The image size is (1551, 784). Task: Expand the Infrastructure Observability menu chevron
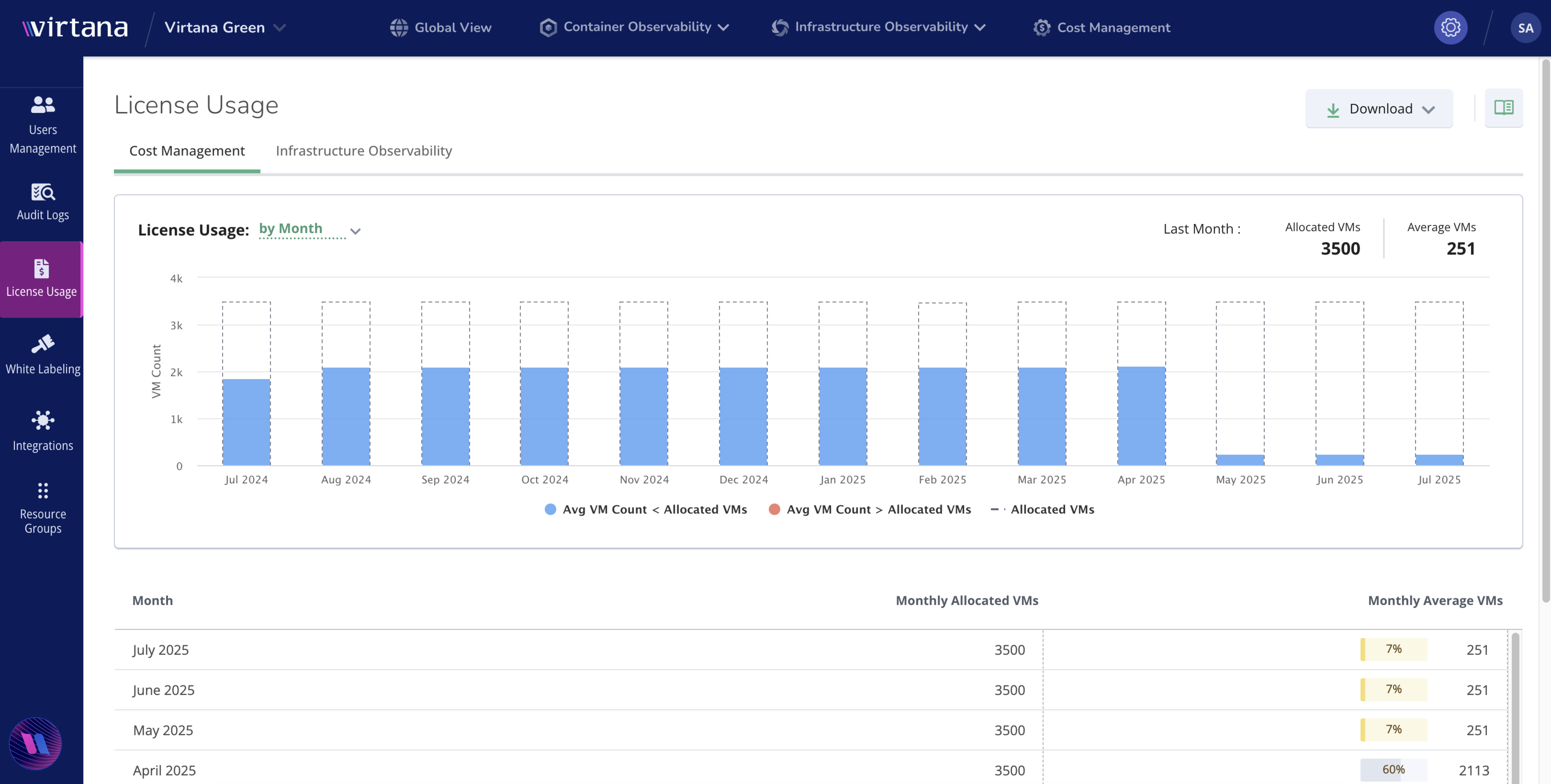click(x=980, y=28)
